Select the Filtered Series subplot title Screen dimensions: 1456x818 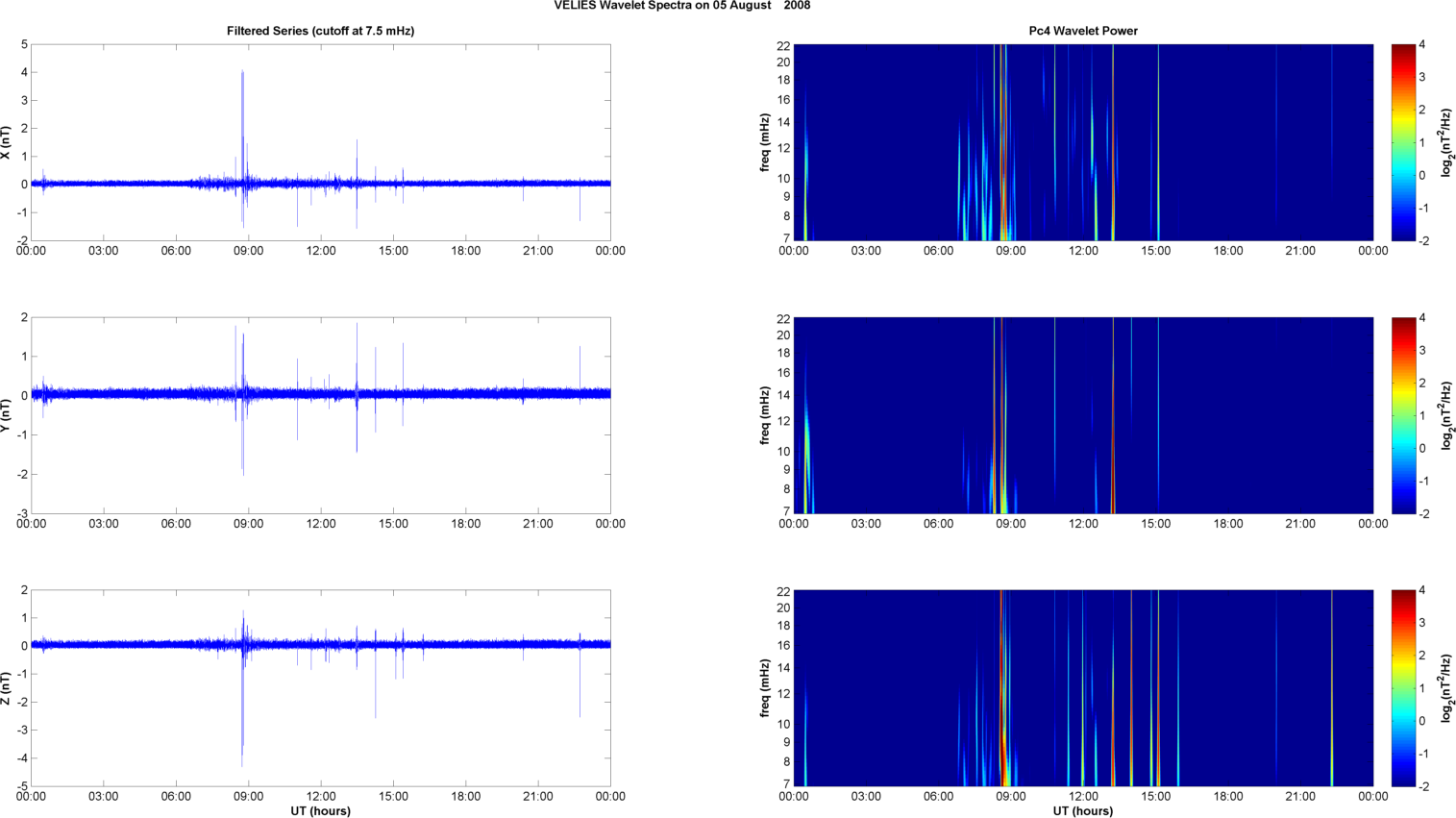click(320, 31)
